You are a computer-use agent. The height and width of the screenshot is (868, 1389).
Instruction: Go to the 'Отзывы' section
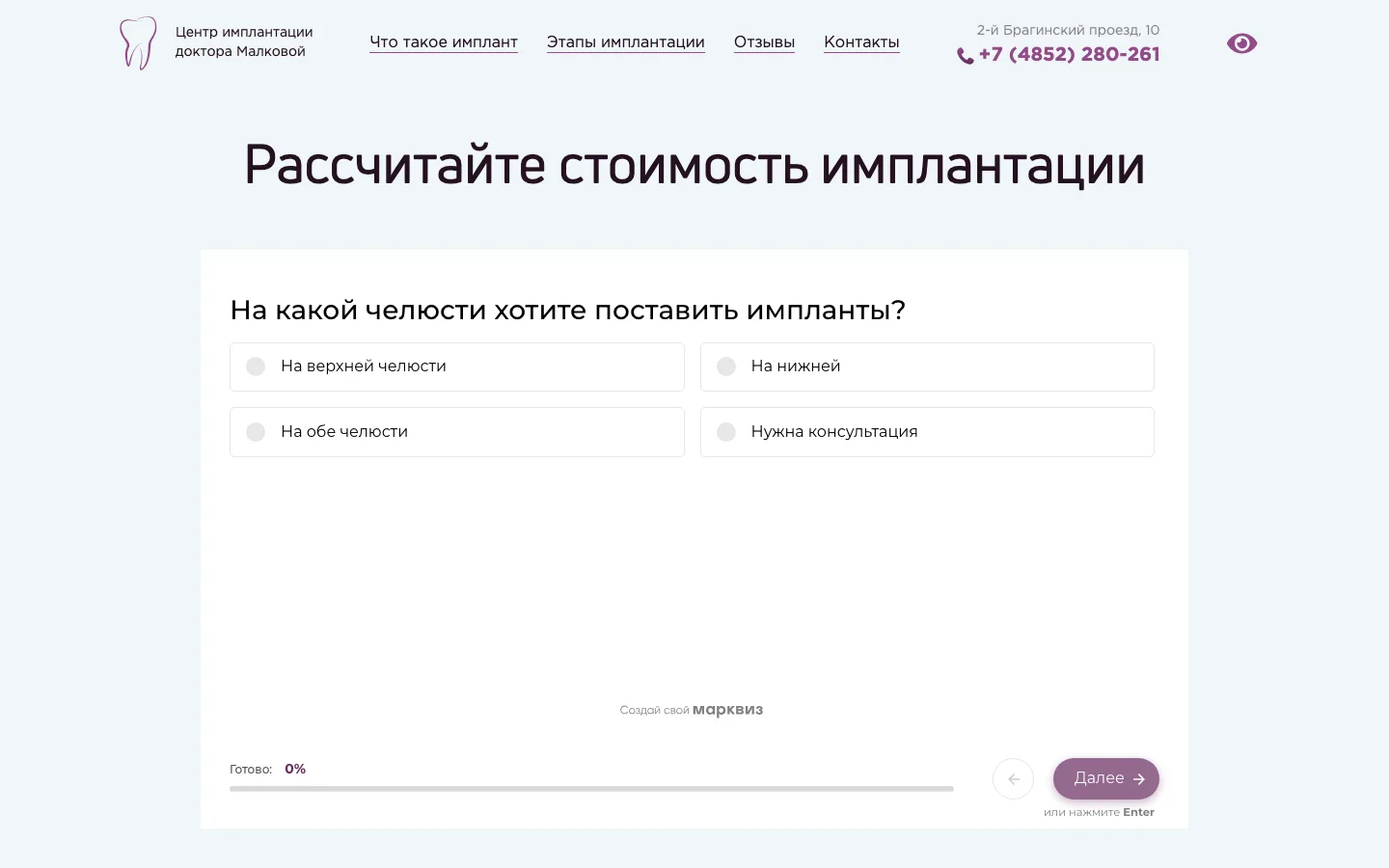764,42
